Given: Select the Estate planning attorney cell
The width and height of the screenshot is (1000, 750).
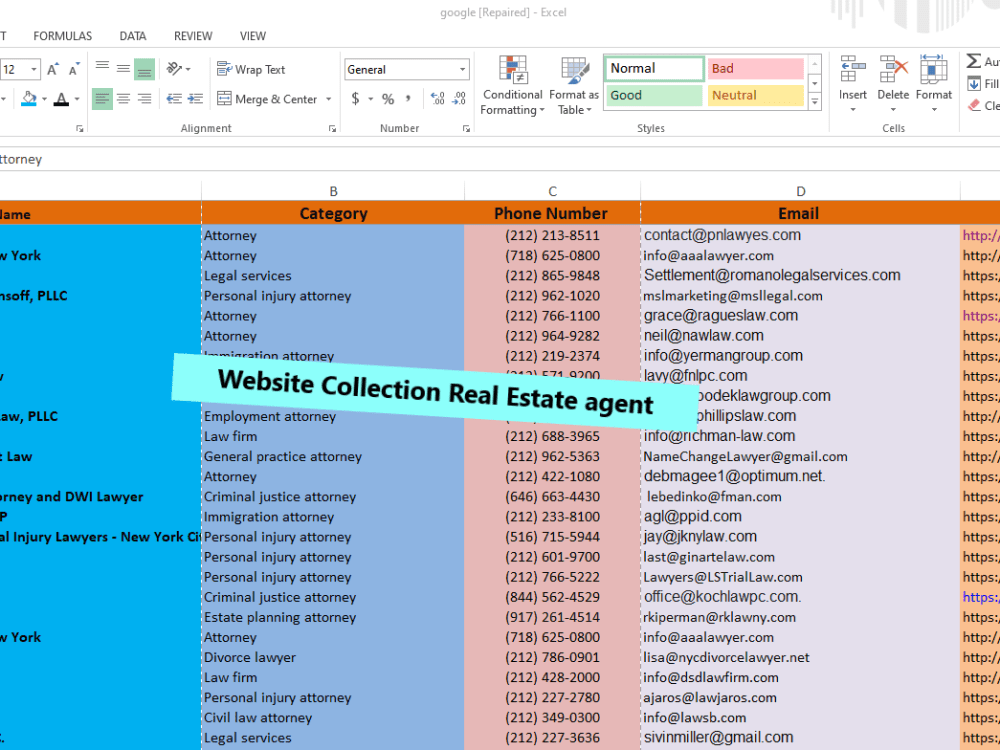Looking at the screenshot, I should (333, 617).
